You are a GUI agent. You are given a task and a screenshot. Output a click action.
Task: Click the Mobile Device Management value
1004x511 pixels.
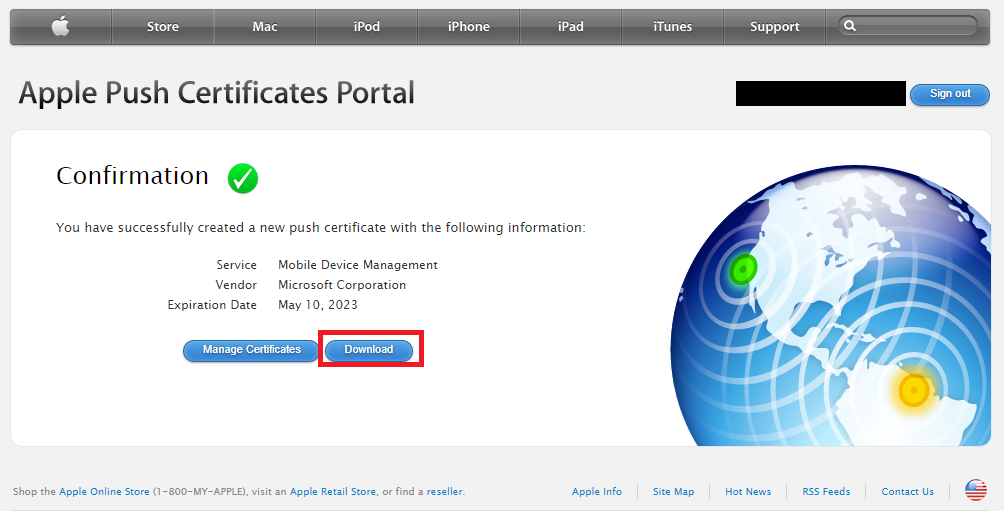pos(358,265)
